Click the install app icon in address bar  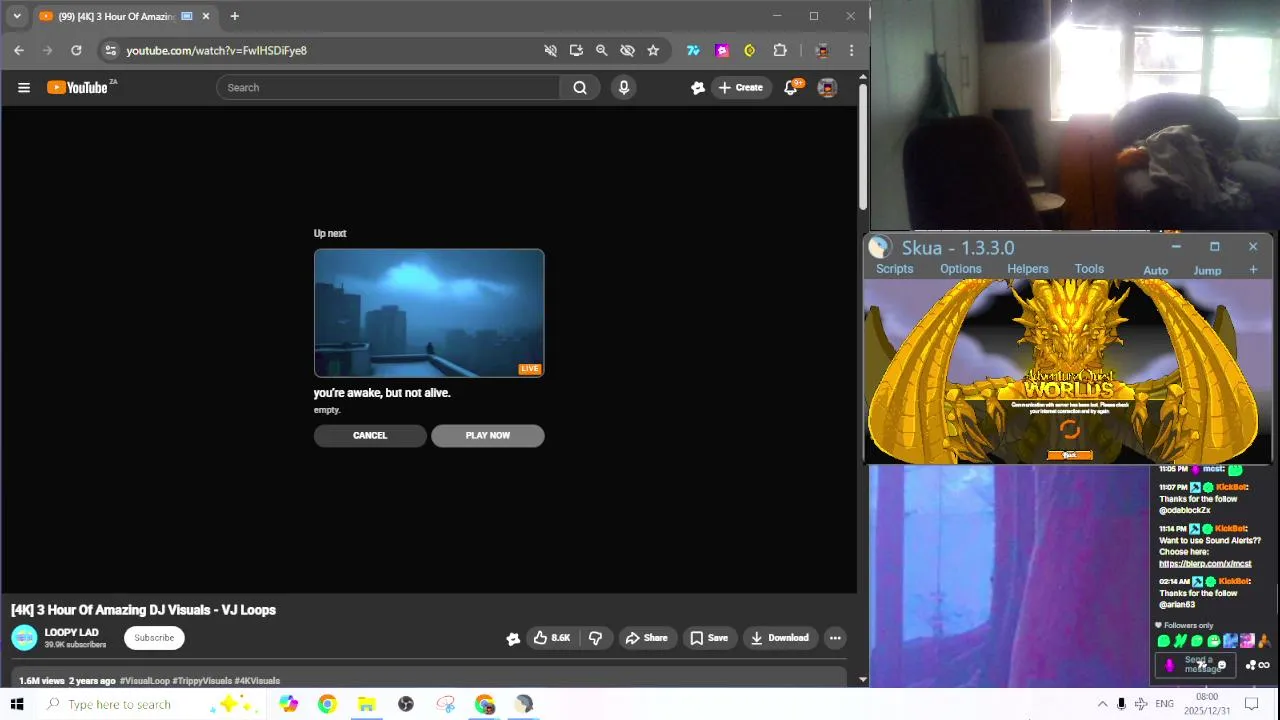pyautogui.click(x=576, y=50)
